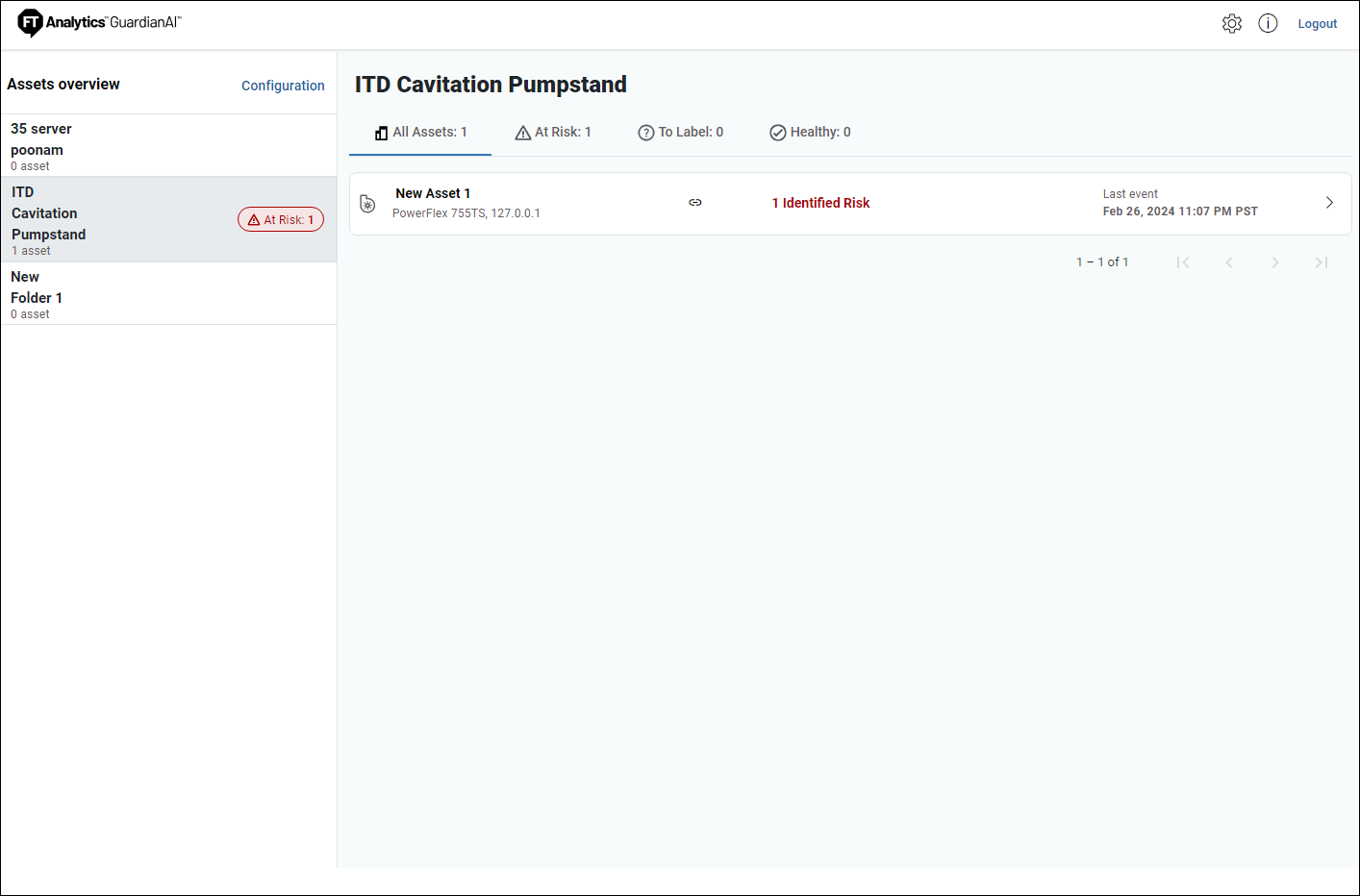Expand New Asset 1 details chevron

1329,203
